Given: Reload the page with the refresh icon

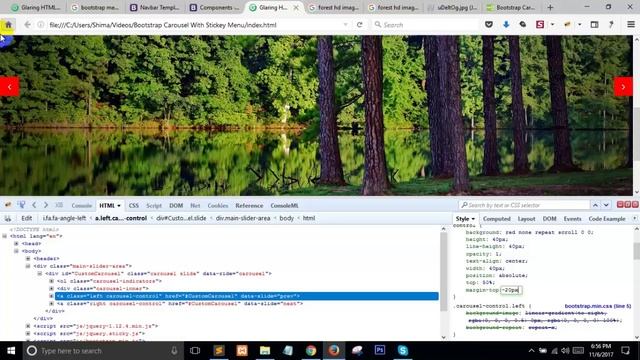Looking at the screenshot, I should pos(360,24).
